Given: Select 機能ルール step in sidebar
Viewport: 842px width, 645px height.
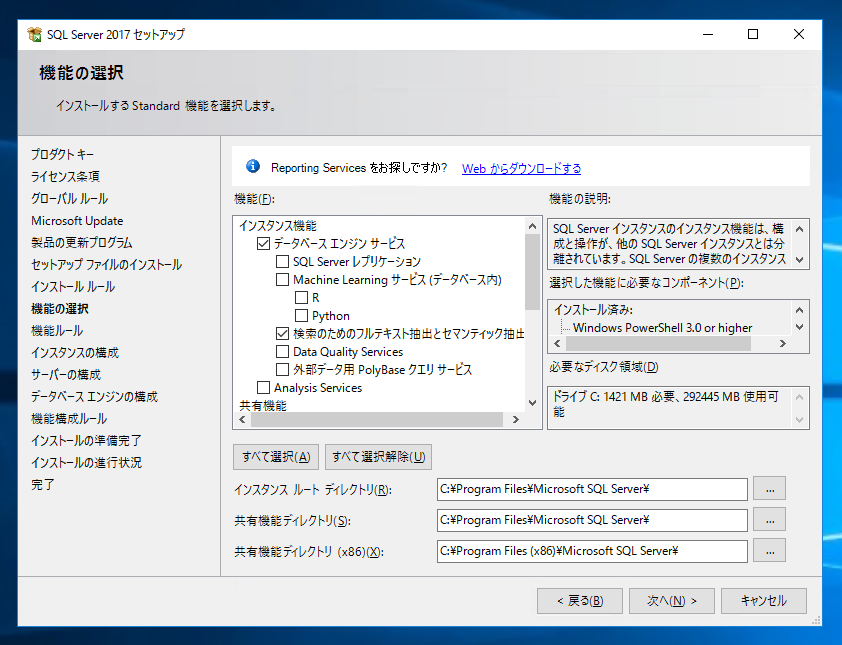Looking at the screenshot, I should 57,331.
